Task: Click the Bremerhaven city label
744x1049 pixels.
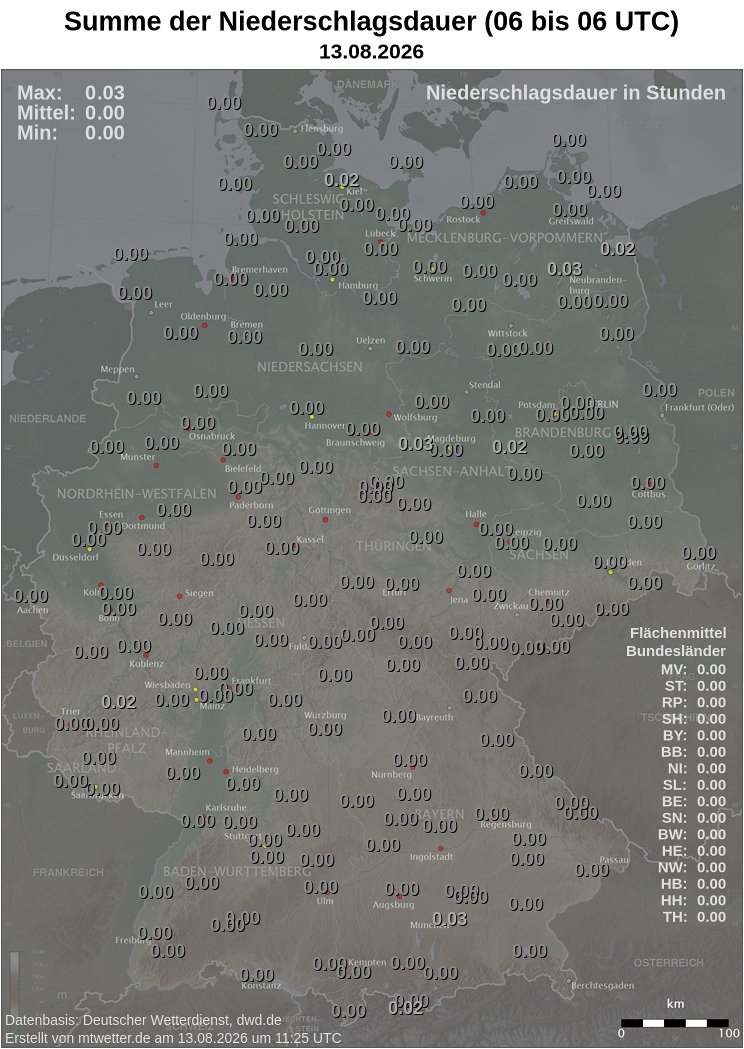Action: pos(260,270)
